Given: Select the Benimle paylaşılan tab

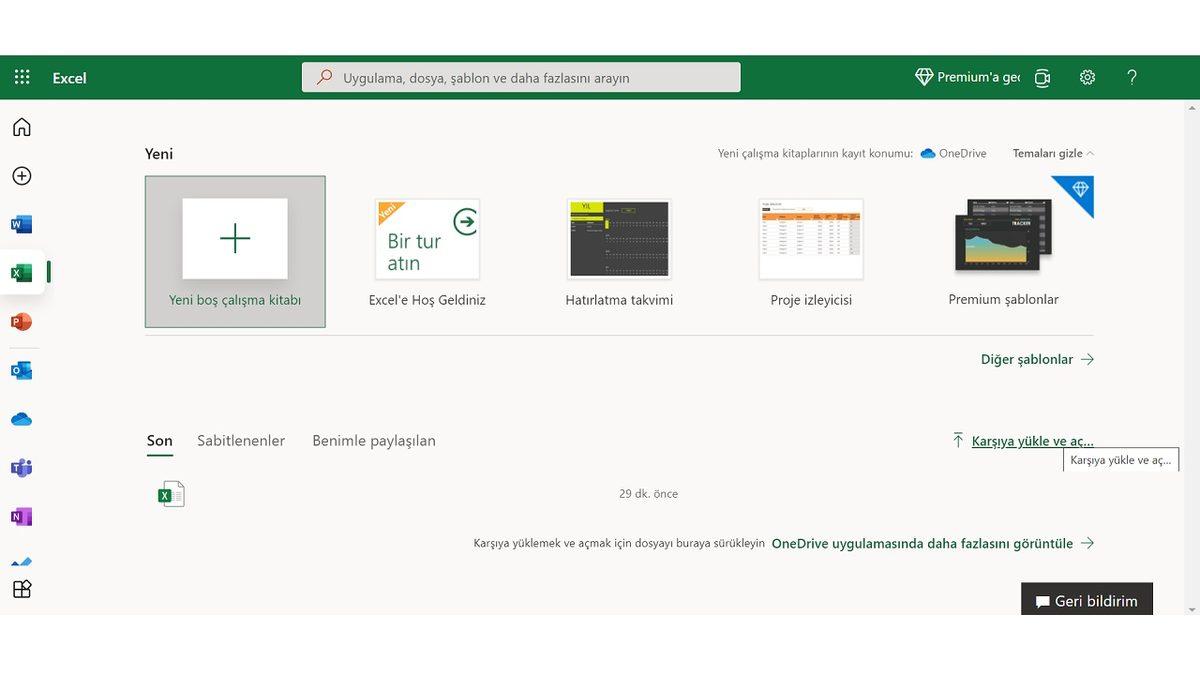Looking at the screenshot, I should click(373, 440).
